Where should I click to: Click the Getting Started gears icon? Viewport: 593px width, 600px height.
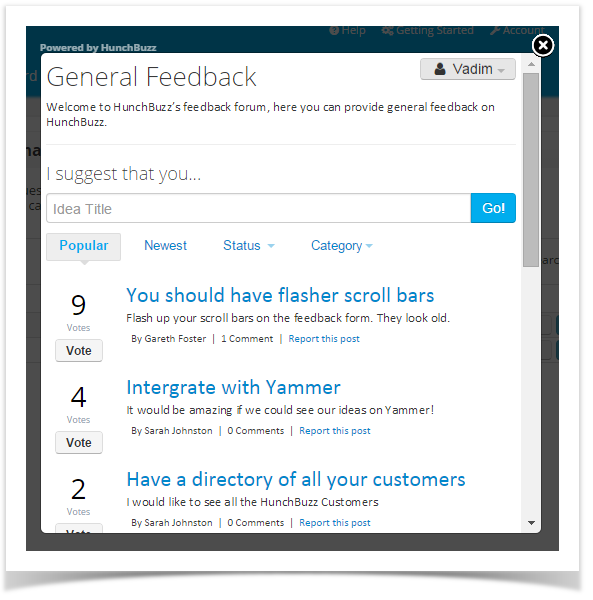pos(388,30)
